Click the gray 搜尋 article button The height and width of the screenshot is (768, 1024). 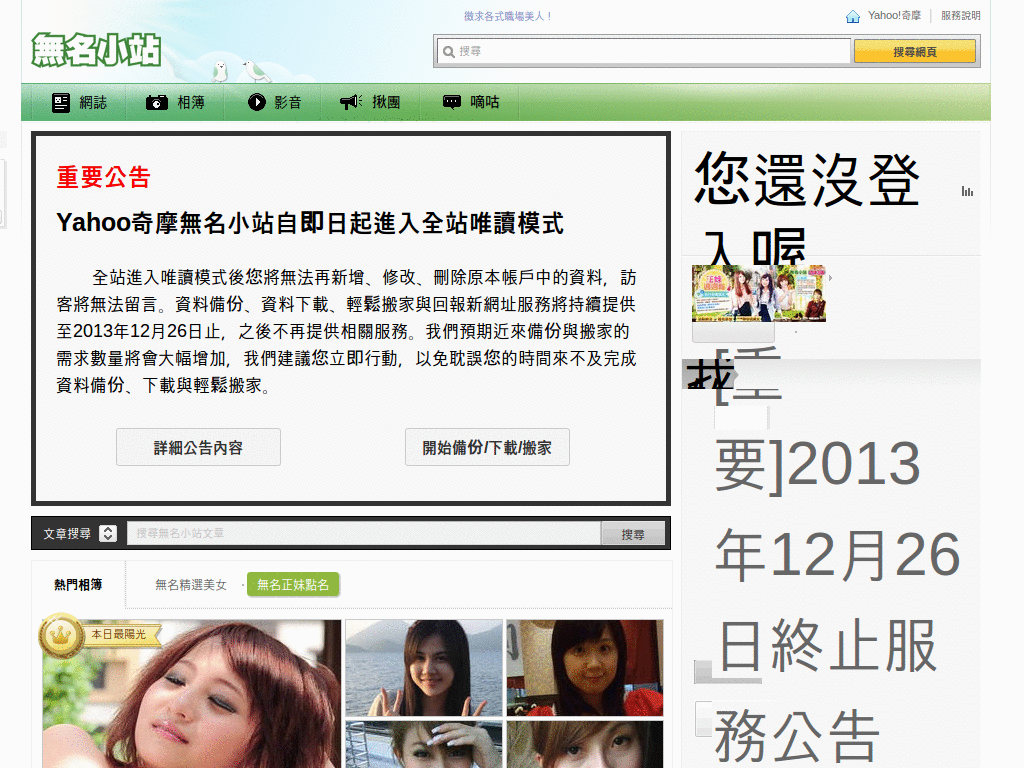coord(633,534)
